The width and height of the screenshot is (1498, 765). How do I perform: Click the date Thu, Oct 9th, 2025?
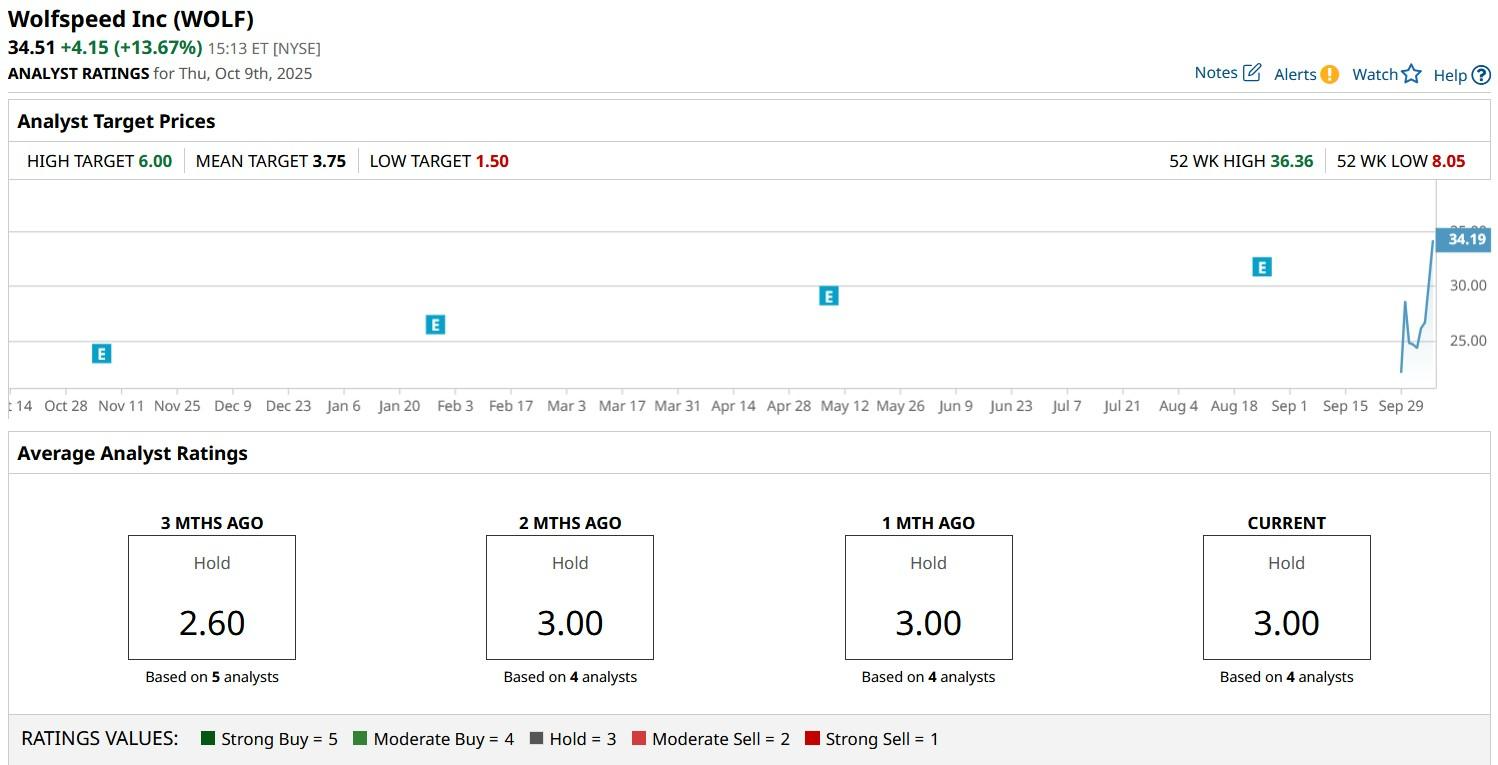[245, 74]
